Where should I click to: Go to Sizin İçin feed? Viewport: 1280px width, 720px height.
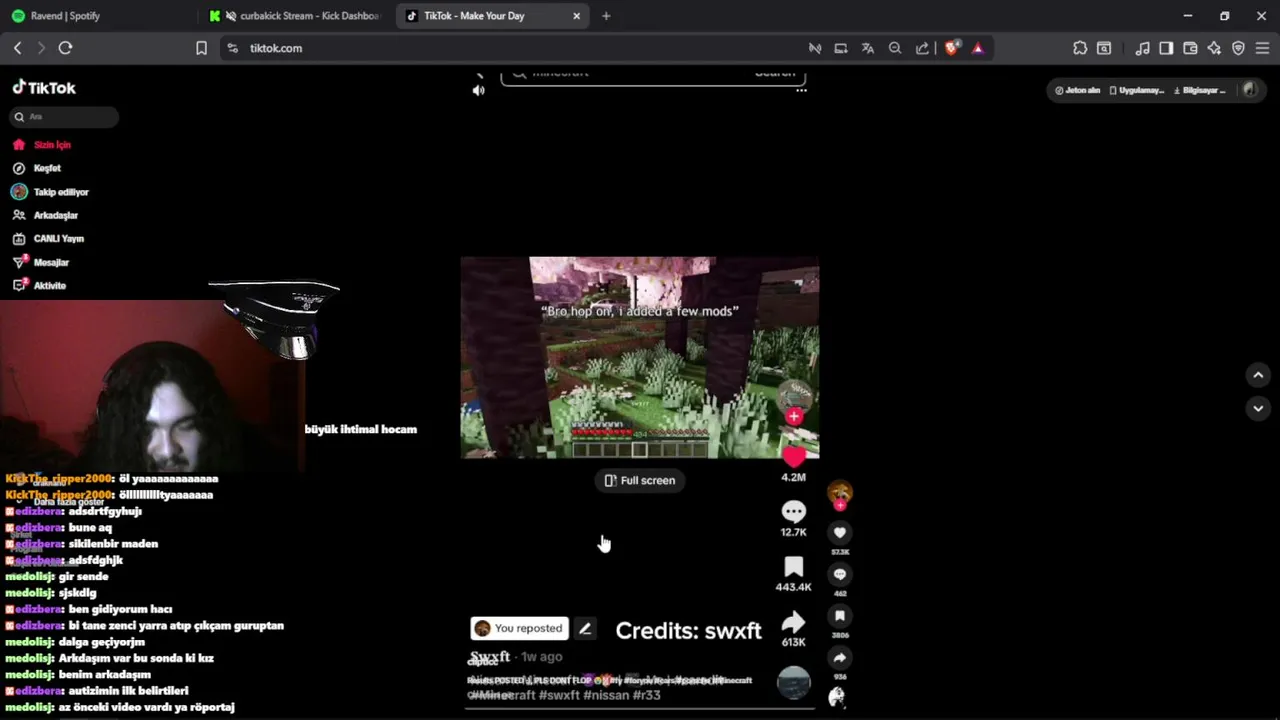point(42,145)
